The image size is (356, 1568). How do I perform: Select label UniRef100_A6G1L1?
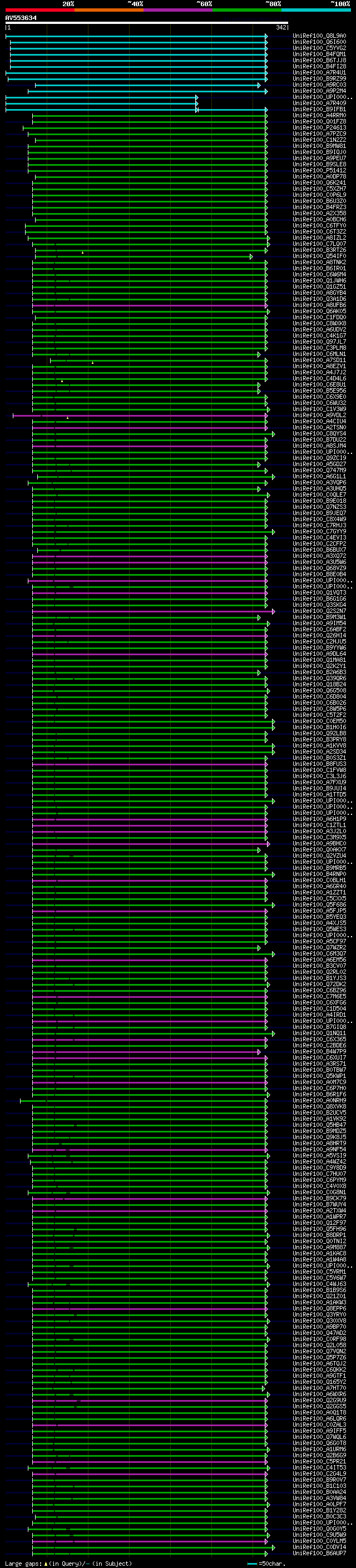tap(319, 477)
